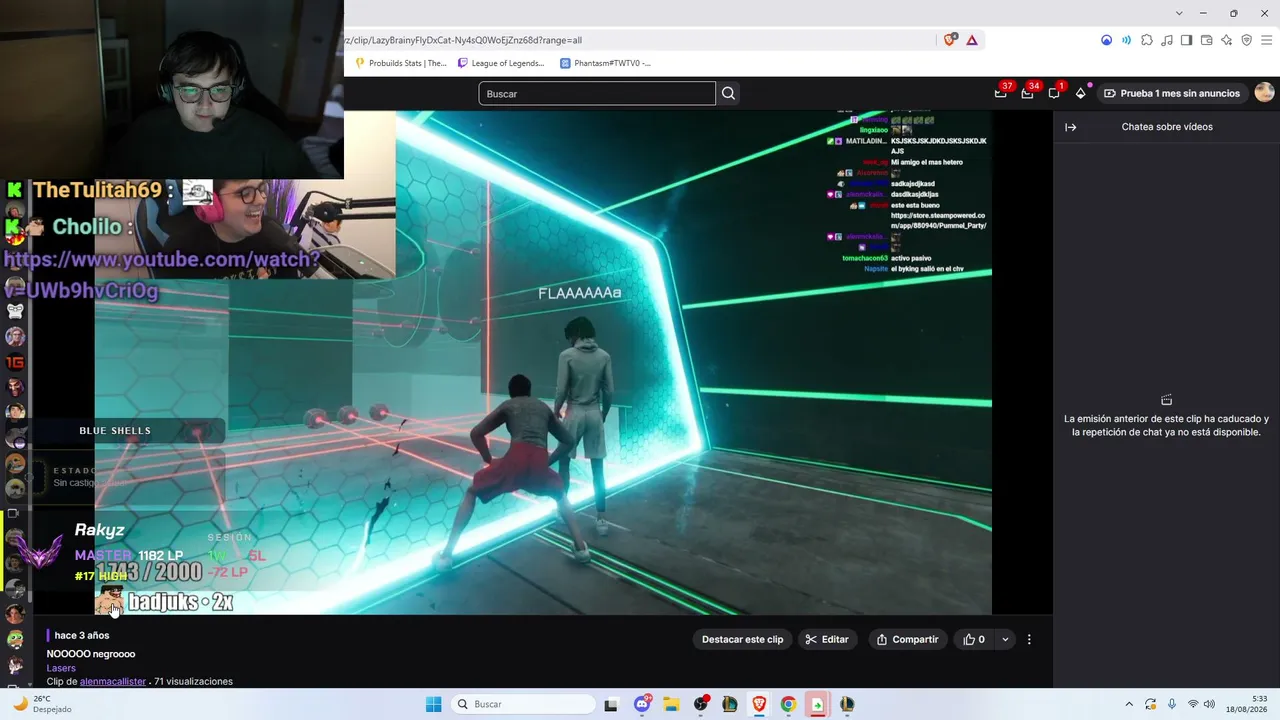Open the browser extensions puzzle icon
This screenshot has height=720, width=1280.
click(x=1146, y=40)
